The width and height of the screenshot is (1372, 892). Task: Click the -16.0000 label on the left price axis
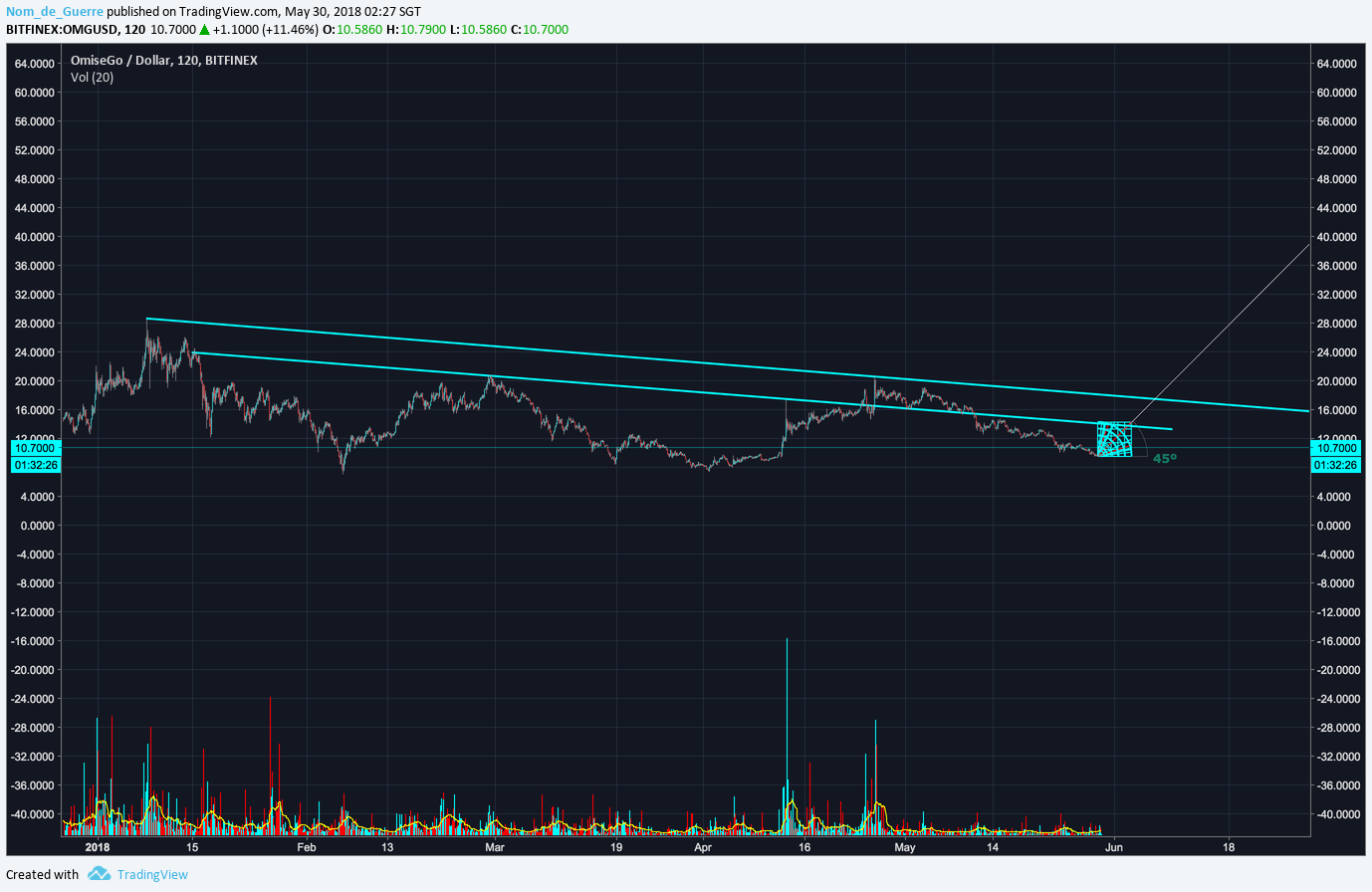(34, 641)
